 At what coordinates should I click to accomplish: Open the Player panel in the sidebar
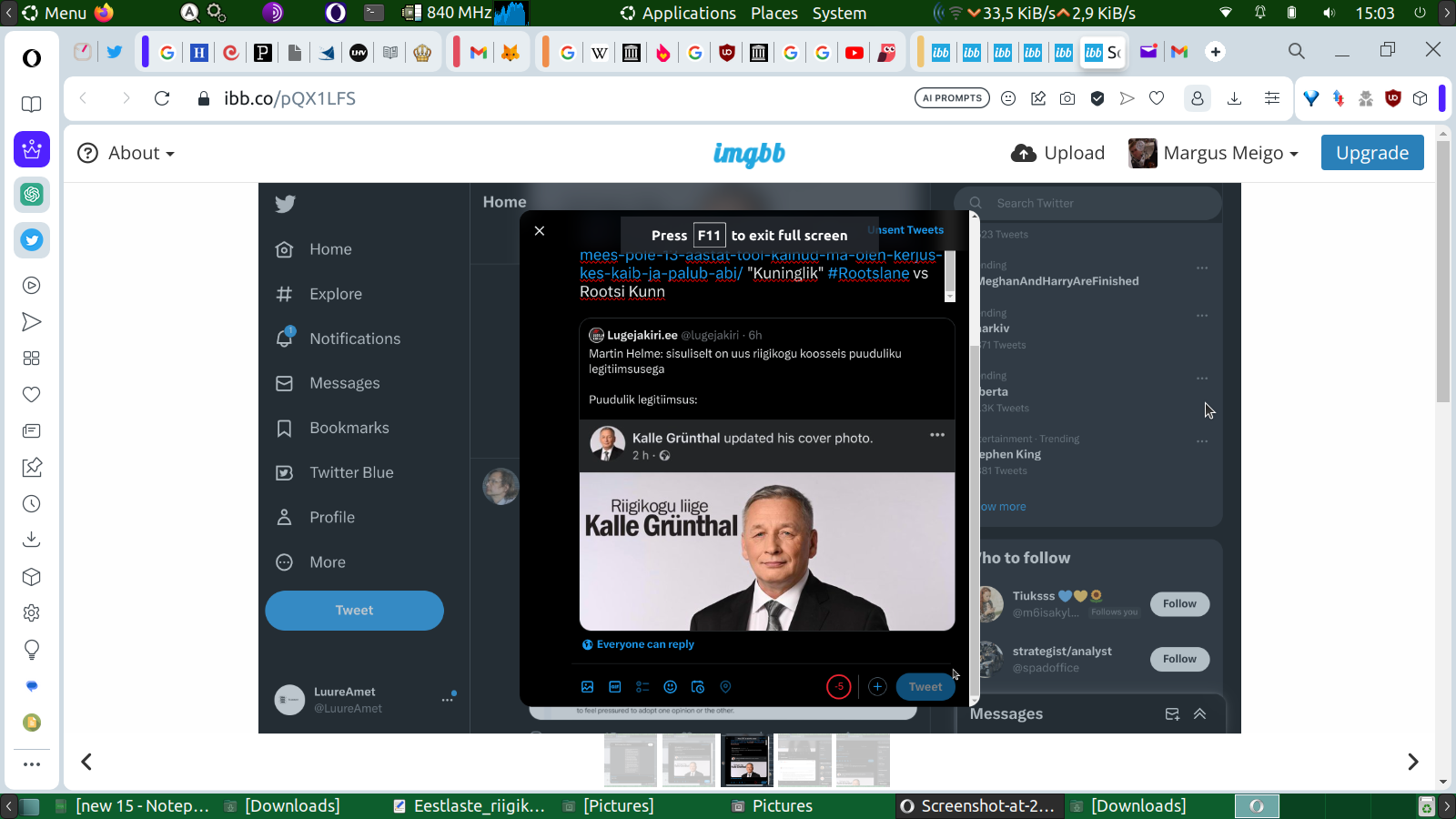click(32, 286)
